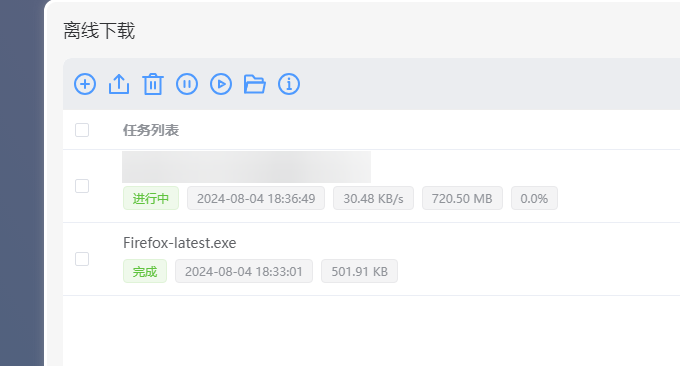
Task: Click the Firefox-latest.exe file name
Action: click(180, 243)
